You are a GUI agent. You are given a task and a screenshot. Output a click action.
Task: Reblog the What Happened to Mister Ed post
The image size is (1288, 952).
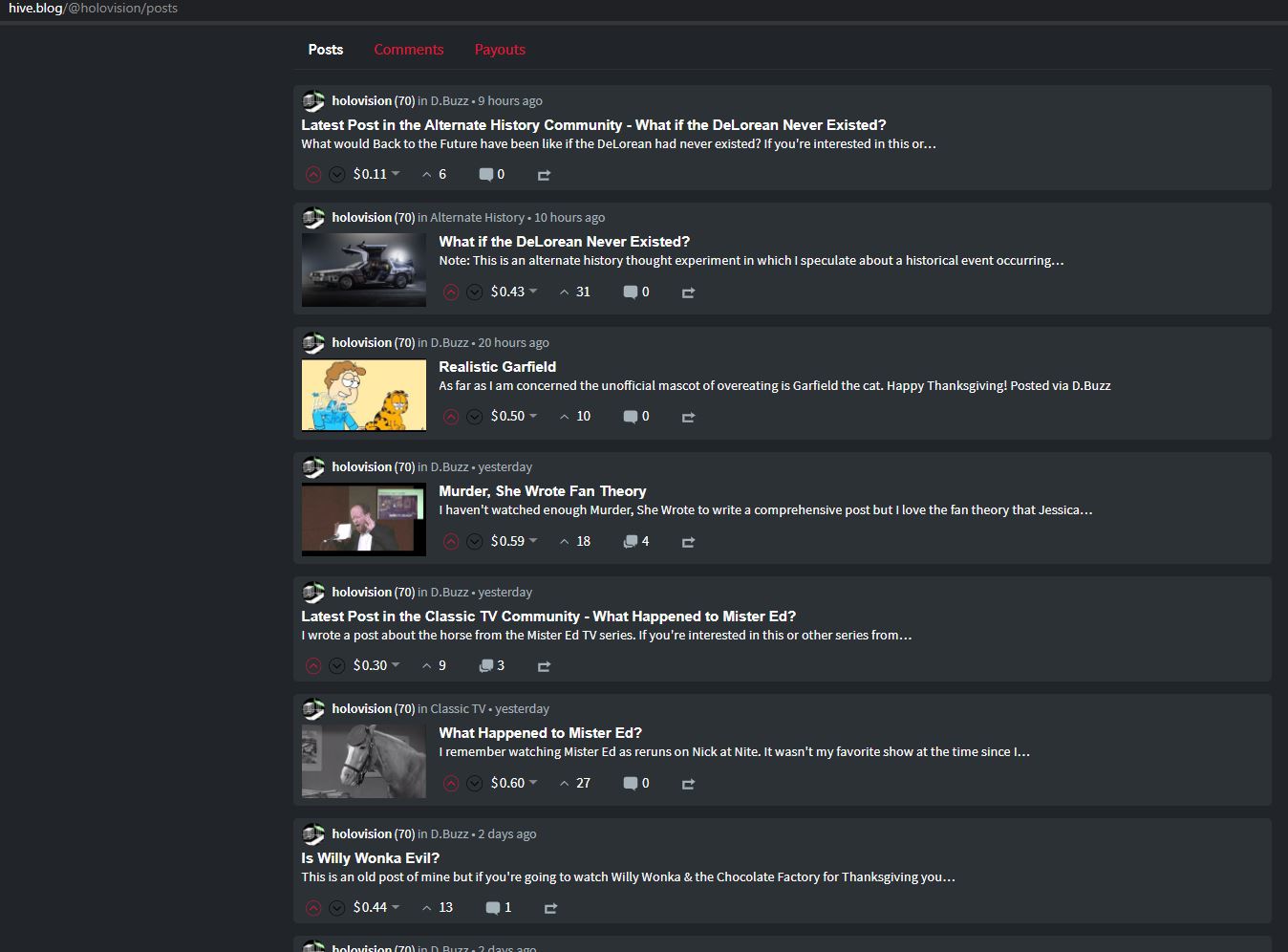point(688,784)
